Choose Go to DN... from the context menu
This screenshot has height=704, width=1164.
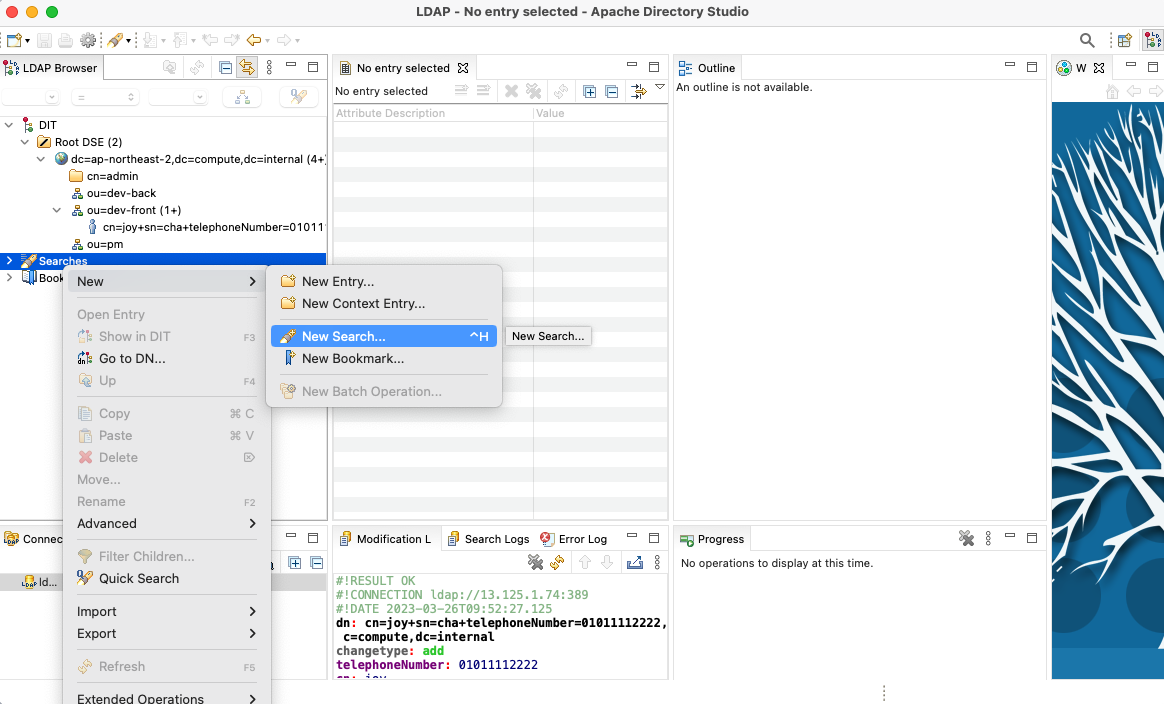tap(167, 359)
